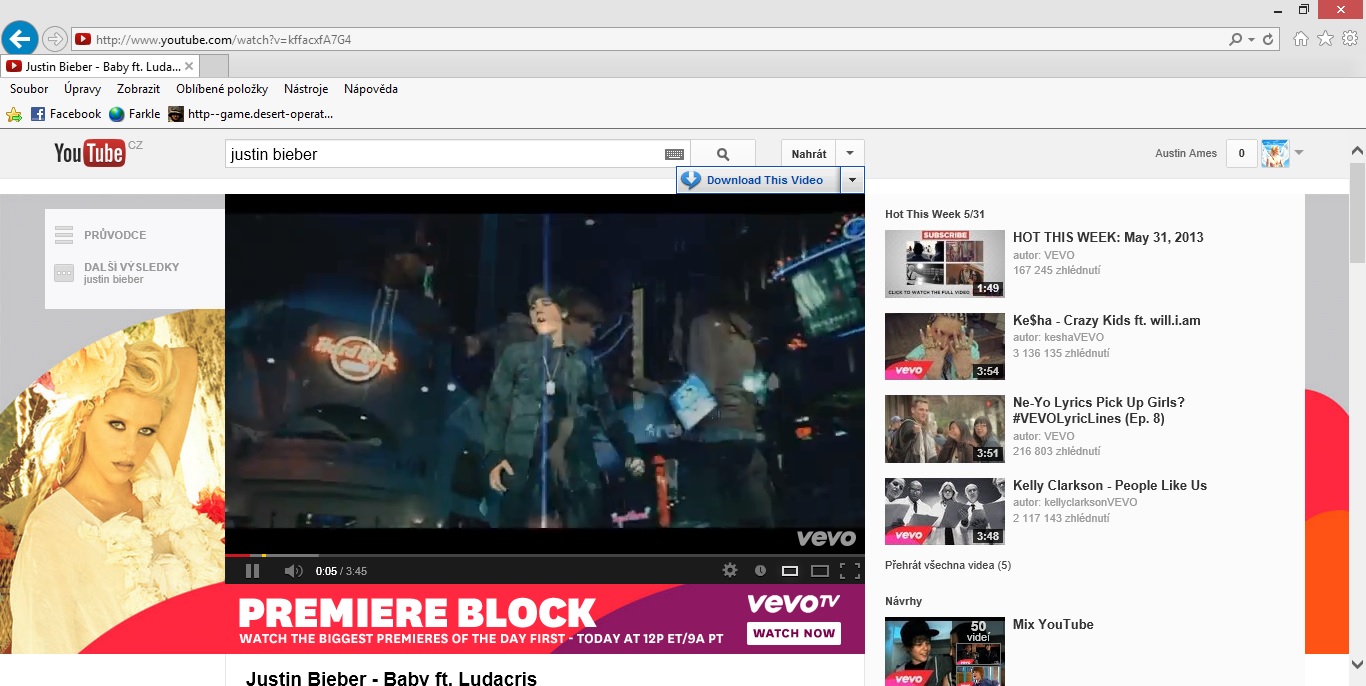Click the Watch Later clock icon
The height and width of the screenshot is (686, 1366).
tap(760, 571)
